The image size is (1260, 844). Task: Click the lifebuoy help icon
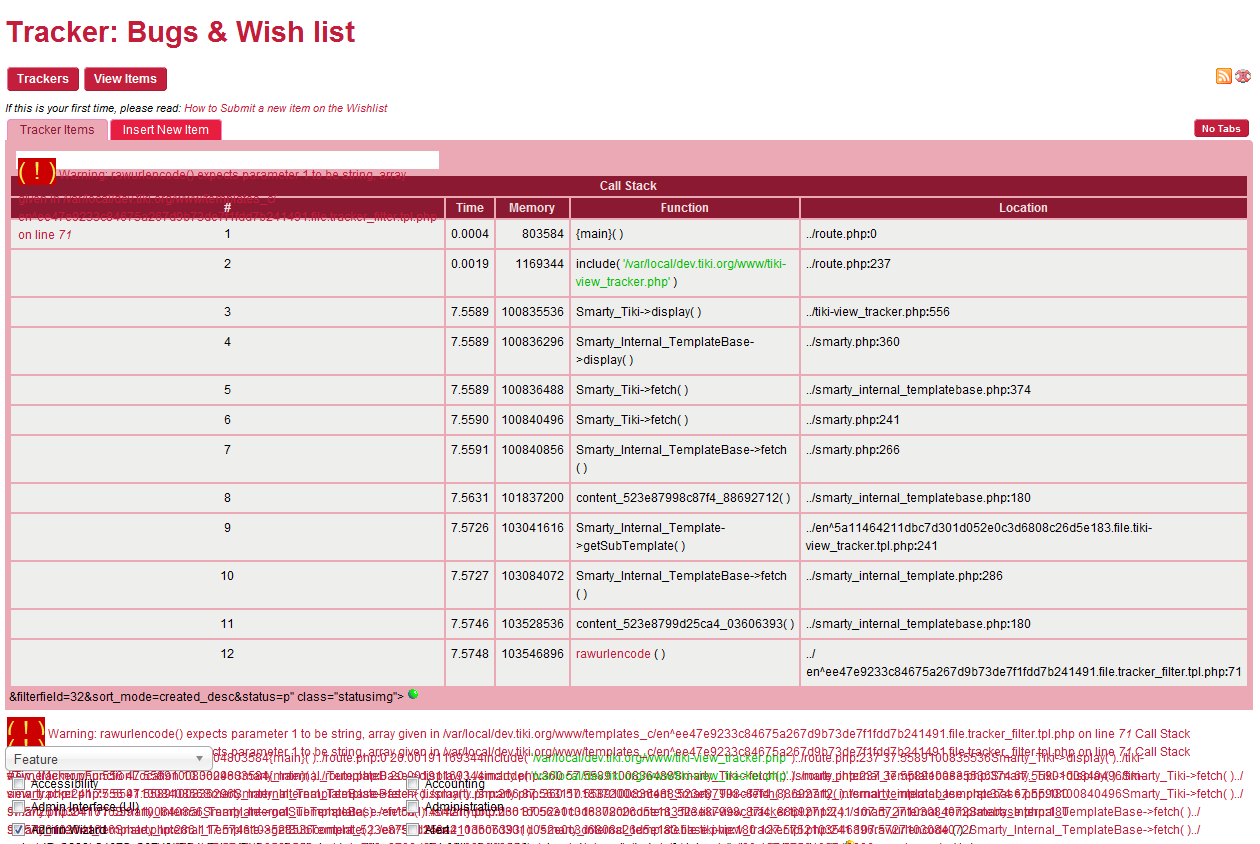[1243, 76]
